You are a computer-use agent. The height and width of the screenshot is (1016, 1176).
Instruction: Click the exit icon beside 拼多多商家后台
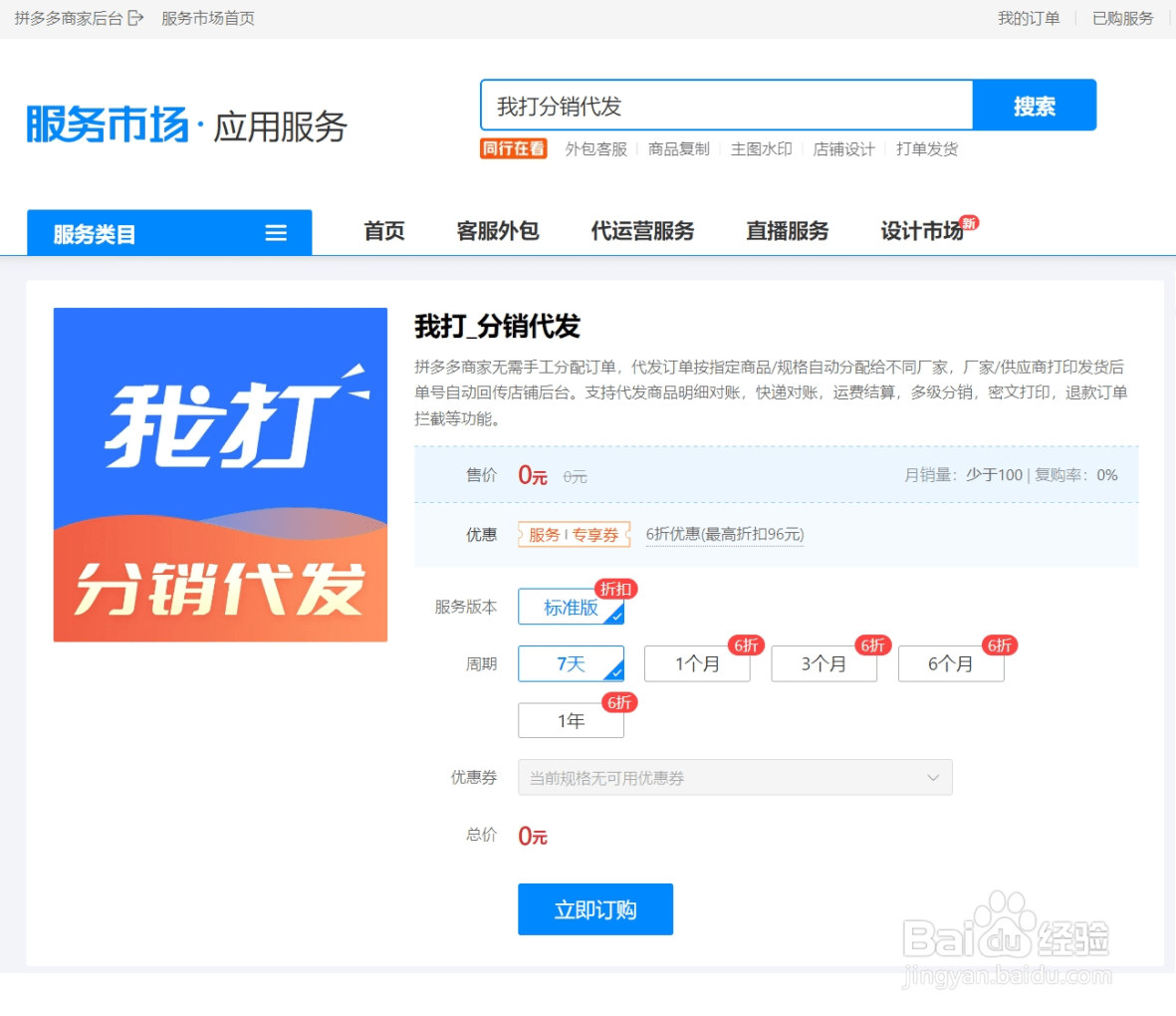(135, 18)
